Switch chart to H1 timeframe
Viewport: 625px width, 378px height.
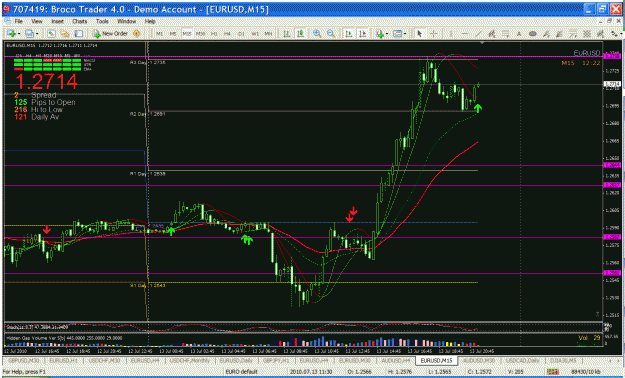214,34
